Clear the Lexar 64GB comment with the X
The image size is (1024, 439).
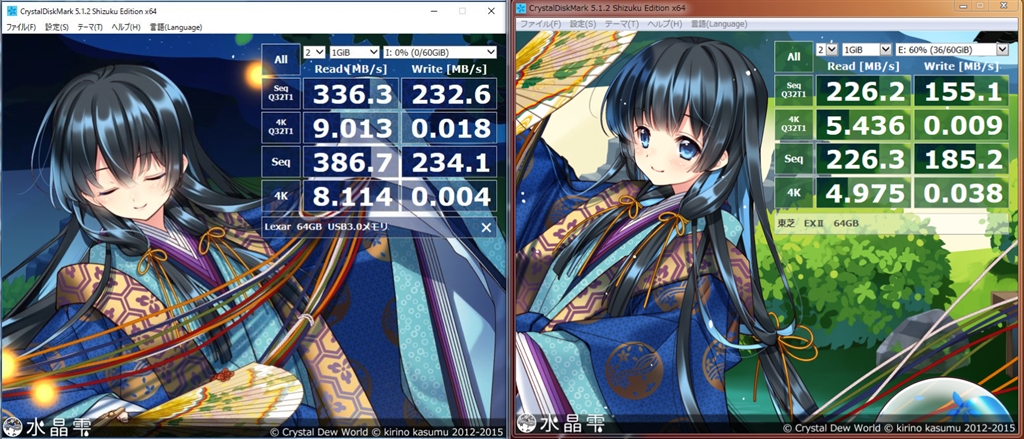(486, 227)
